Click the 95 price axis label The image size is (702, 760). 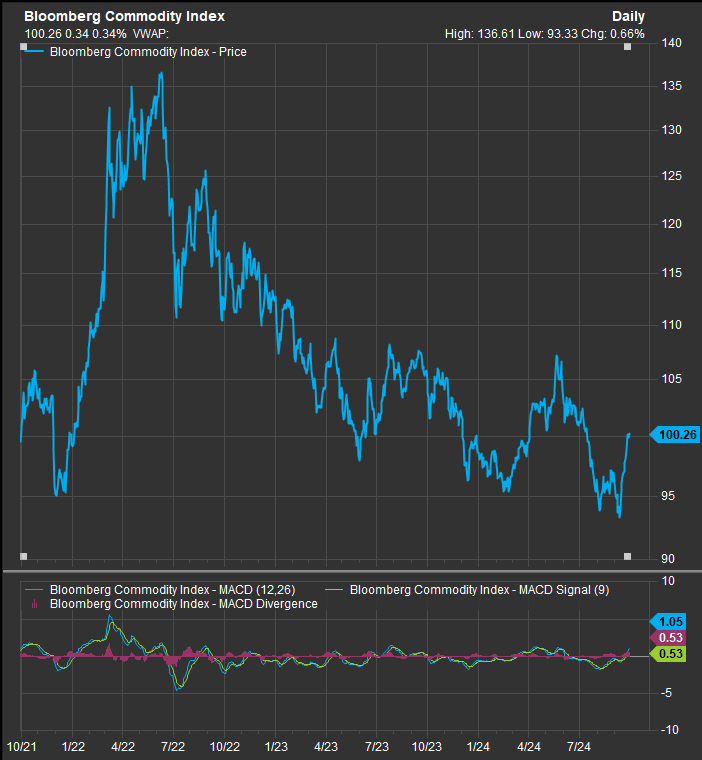668,496
